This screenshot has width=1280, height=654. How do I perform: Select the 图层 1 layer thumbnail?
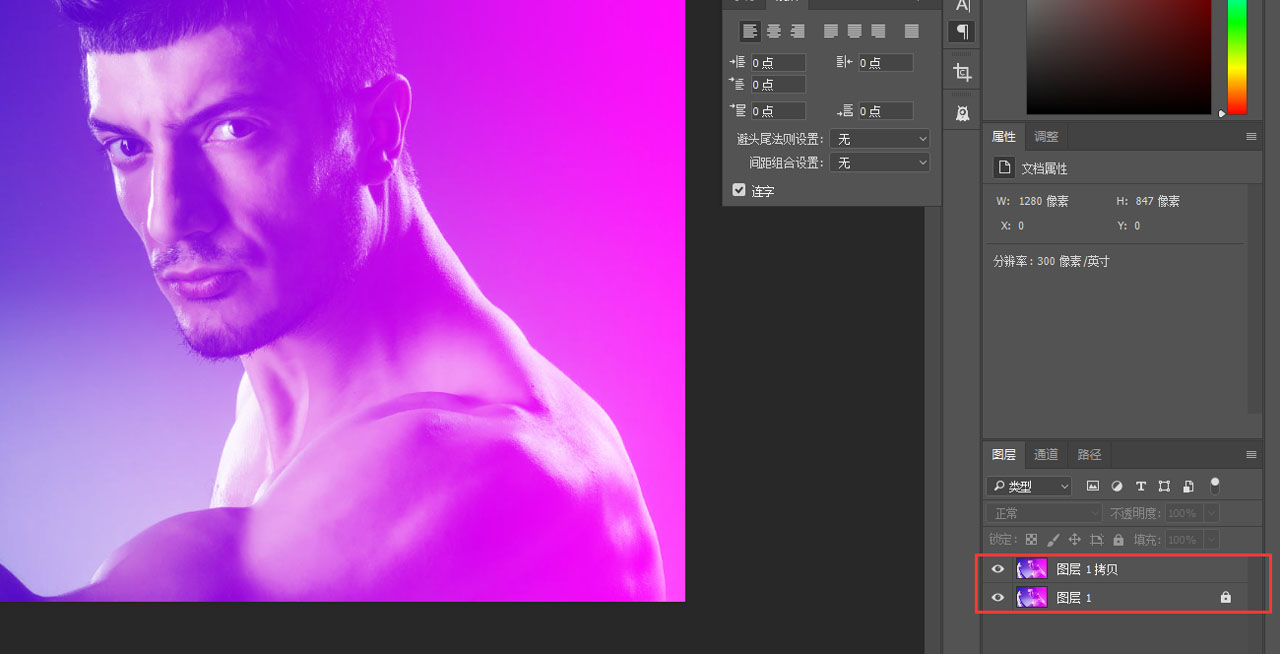(1031, 597)
